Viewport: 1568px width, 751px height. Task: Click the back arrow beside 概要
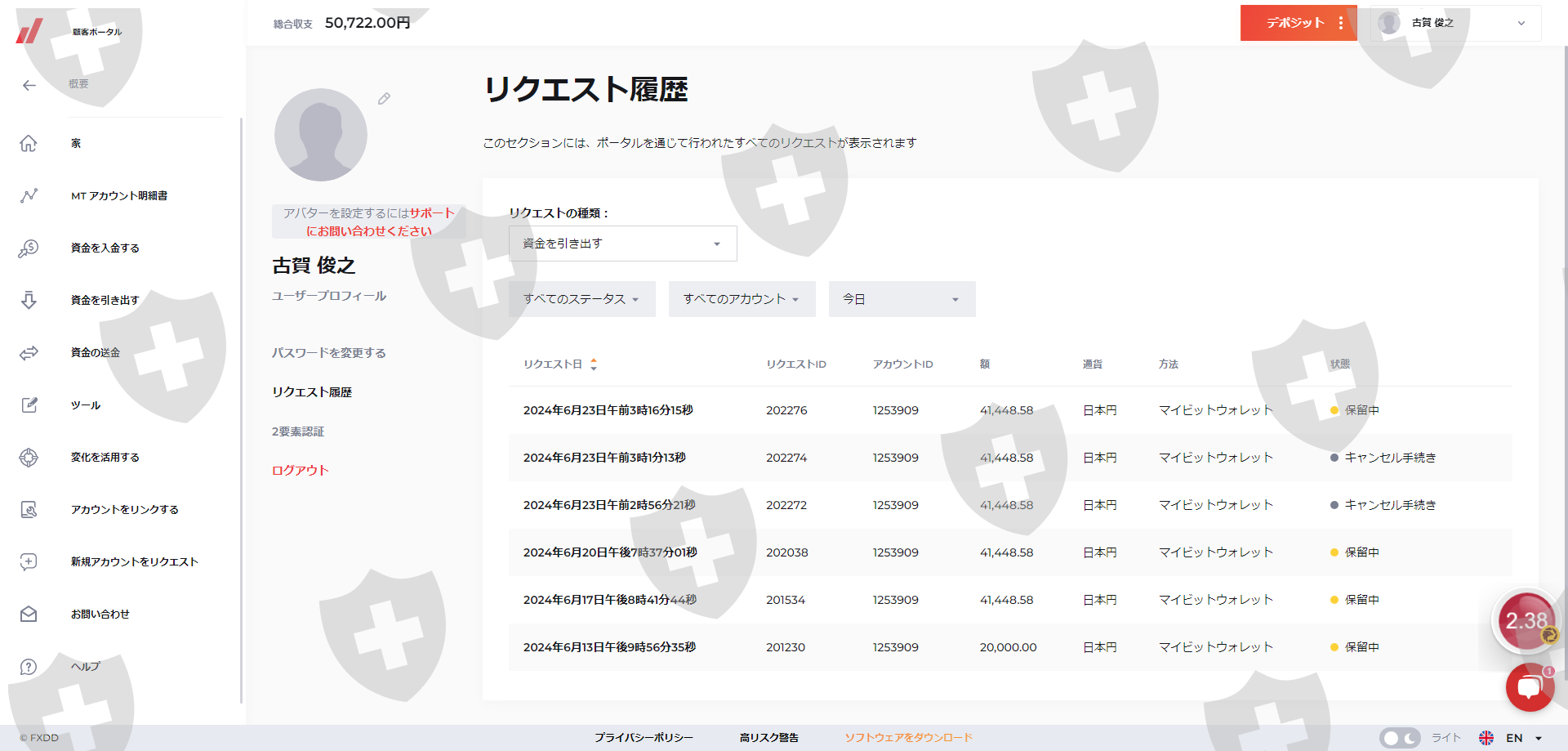pyautogui.click(x=29, y=85)
